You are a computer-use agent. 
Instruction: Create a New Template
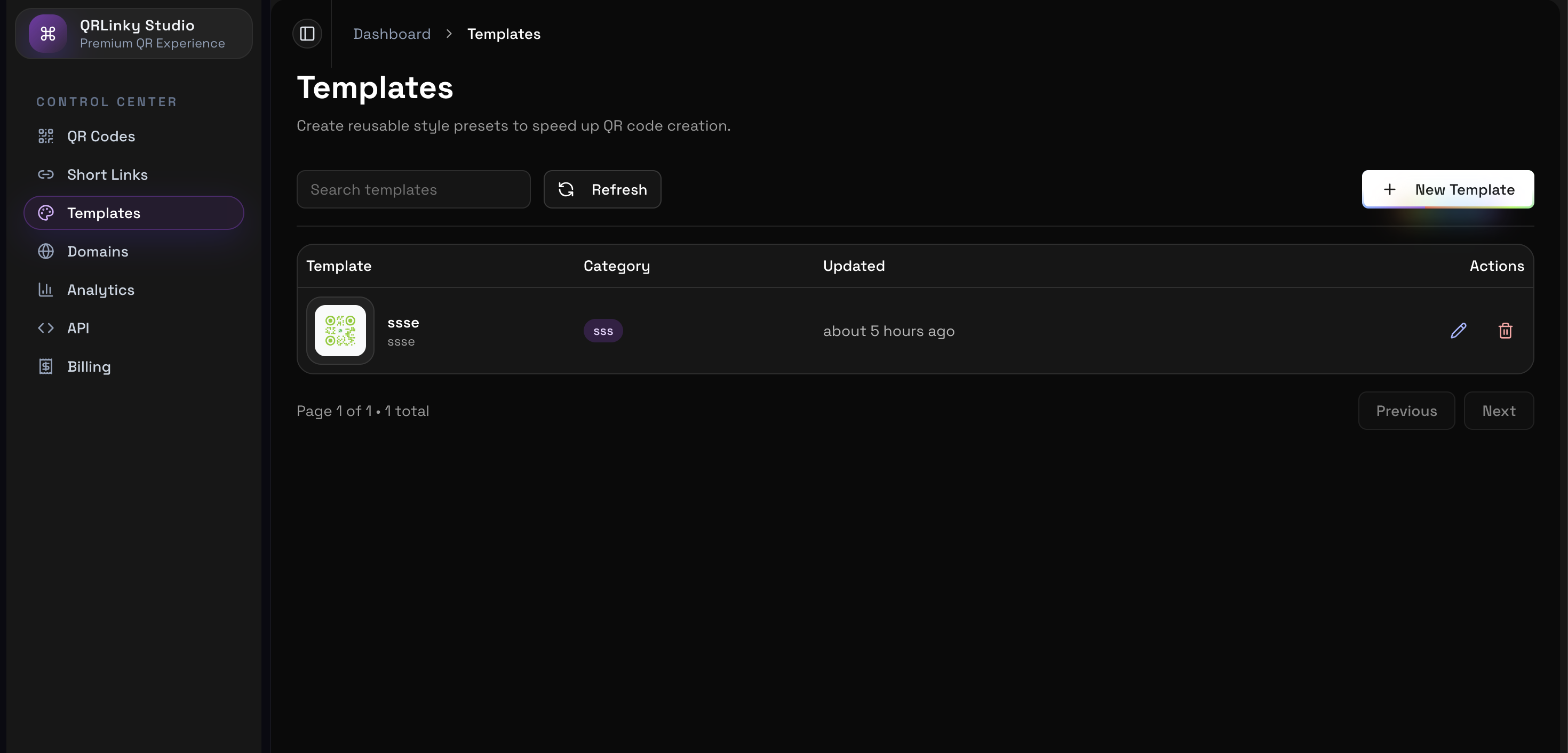click(x=1448, y=189)
